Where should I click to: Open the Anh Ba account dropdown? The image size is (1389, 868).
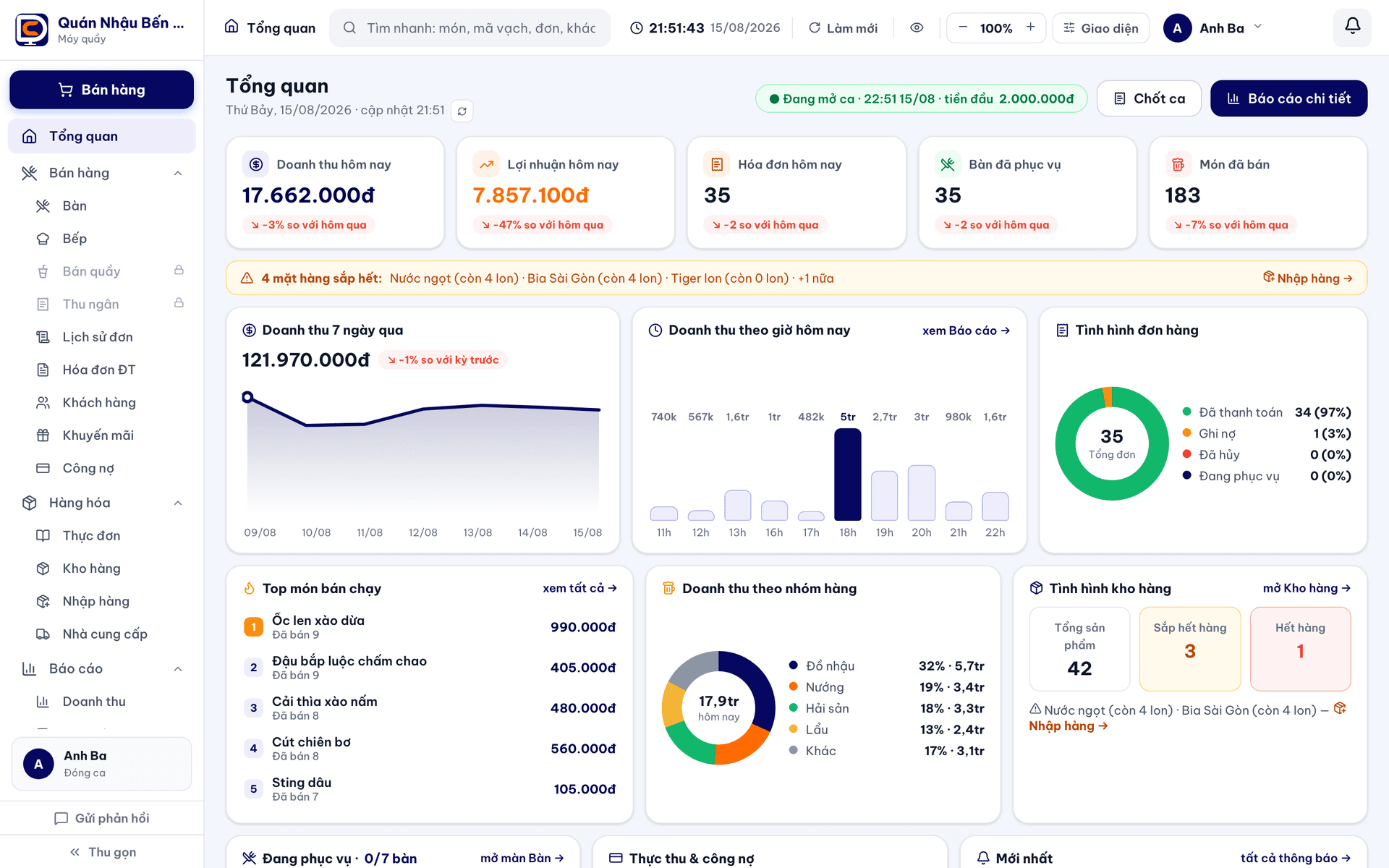coord(1213,27)
